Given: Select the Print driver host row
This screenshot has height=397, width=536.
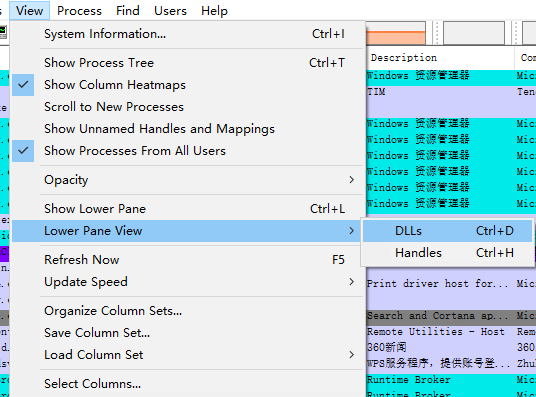Looking at the screenshot, I should click(451, 283).
